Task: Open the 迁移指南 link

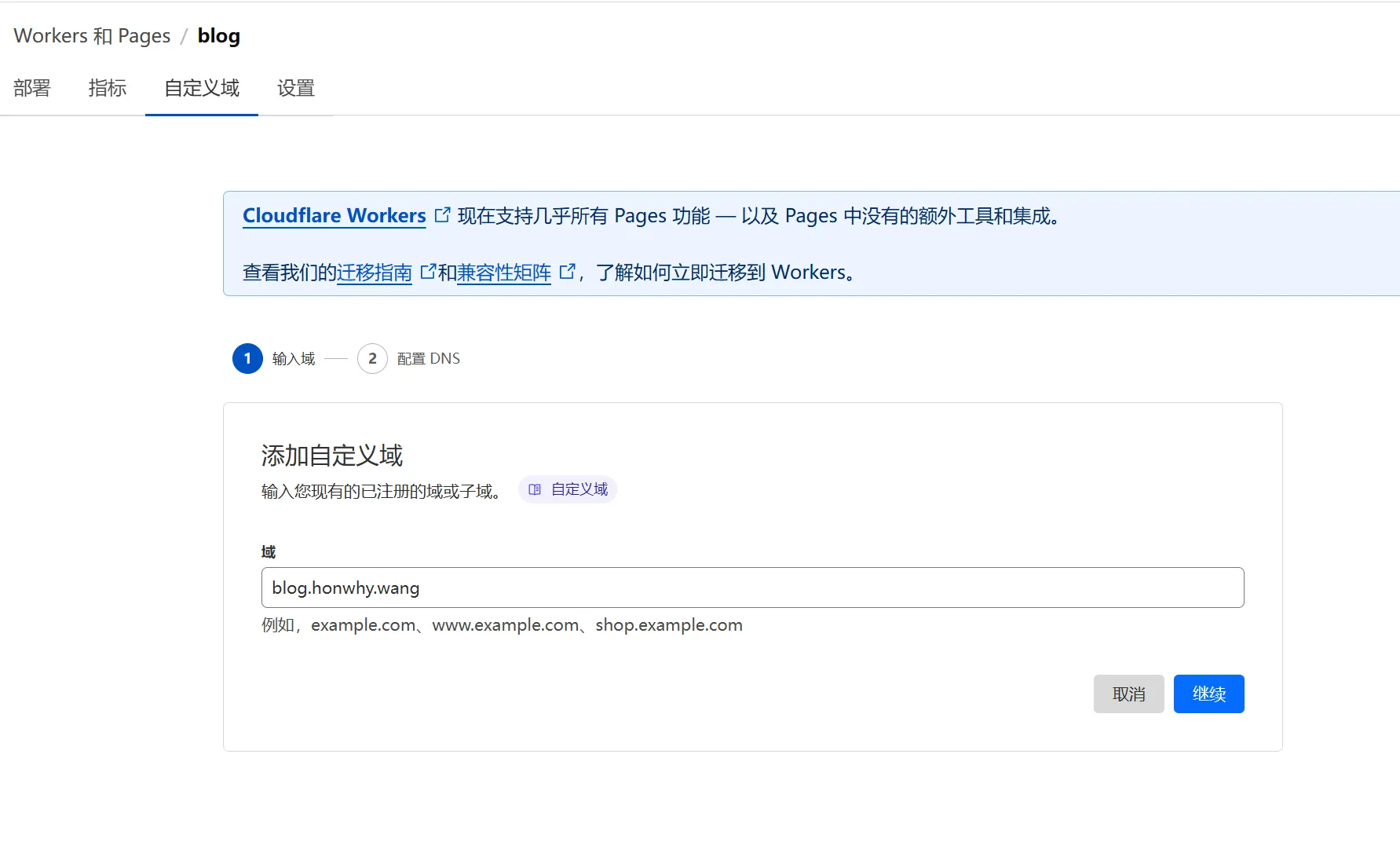Action: (374, 273)
